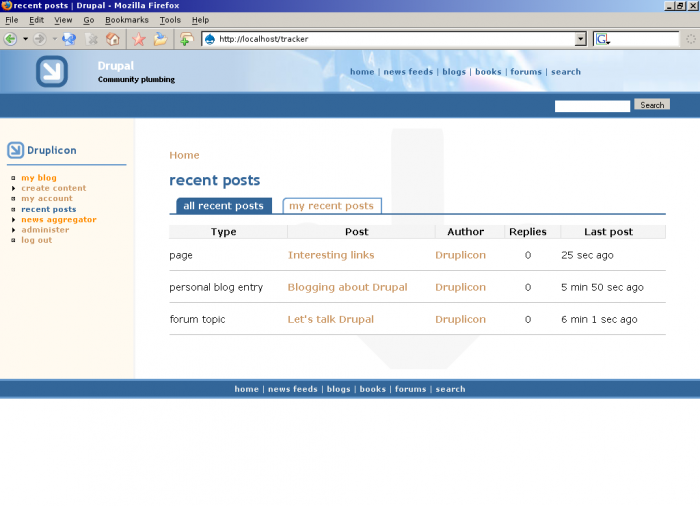Screen dimensions: 700x506
Task: Open my account in the sidebar
Action: pyautogui.click(x=46, y=198)
